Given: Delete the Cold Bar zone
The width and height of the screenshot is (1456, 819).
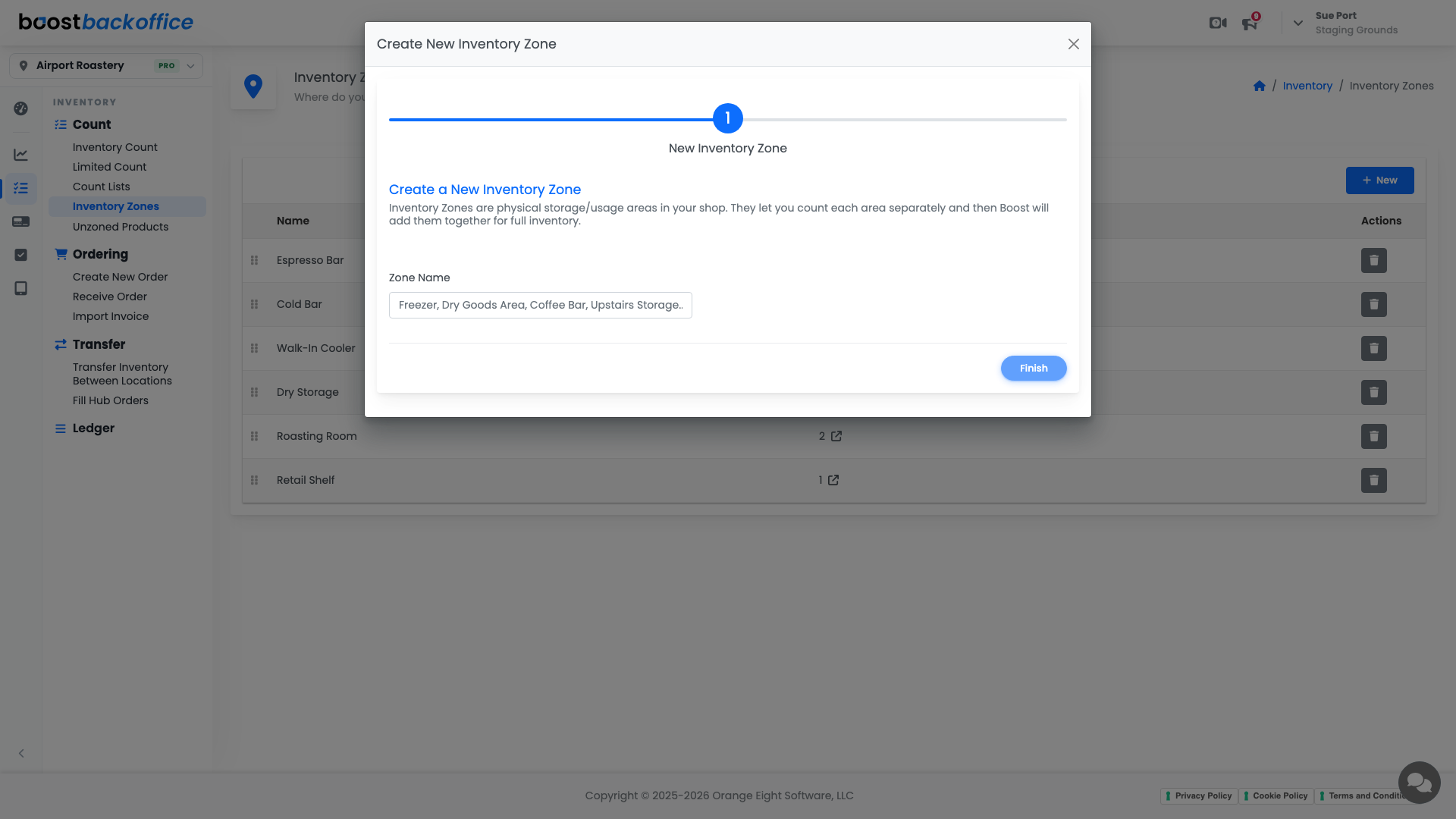Looking at the screenshot, I should [x=1373, y=304].
